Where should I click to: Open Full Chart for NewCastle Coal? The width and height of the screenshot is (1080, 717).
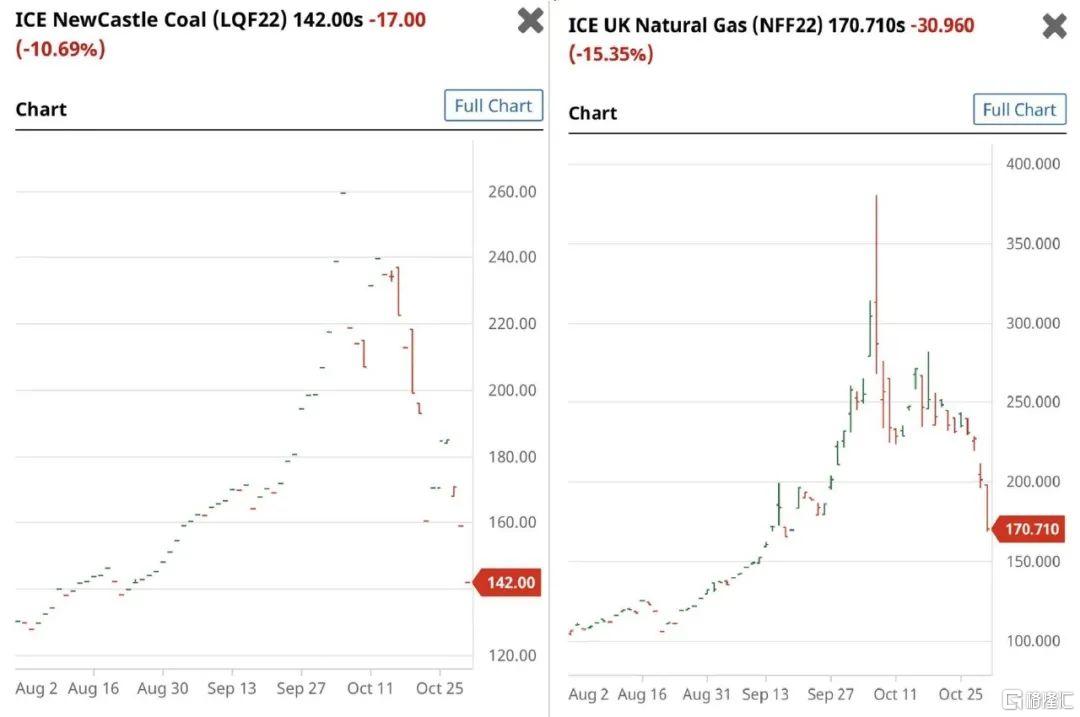[493, 106]
